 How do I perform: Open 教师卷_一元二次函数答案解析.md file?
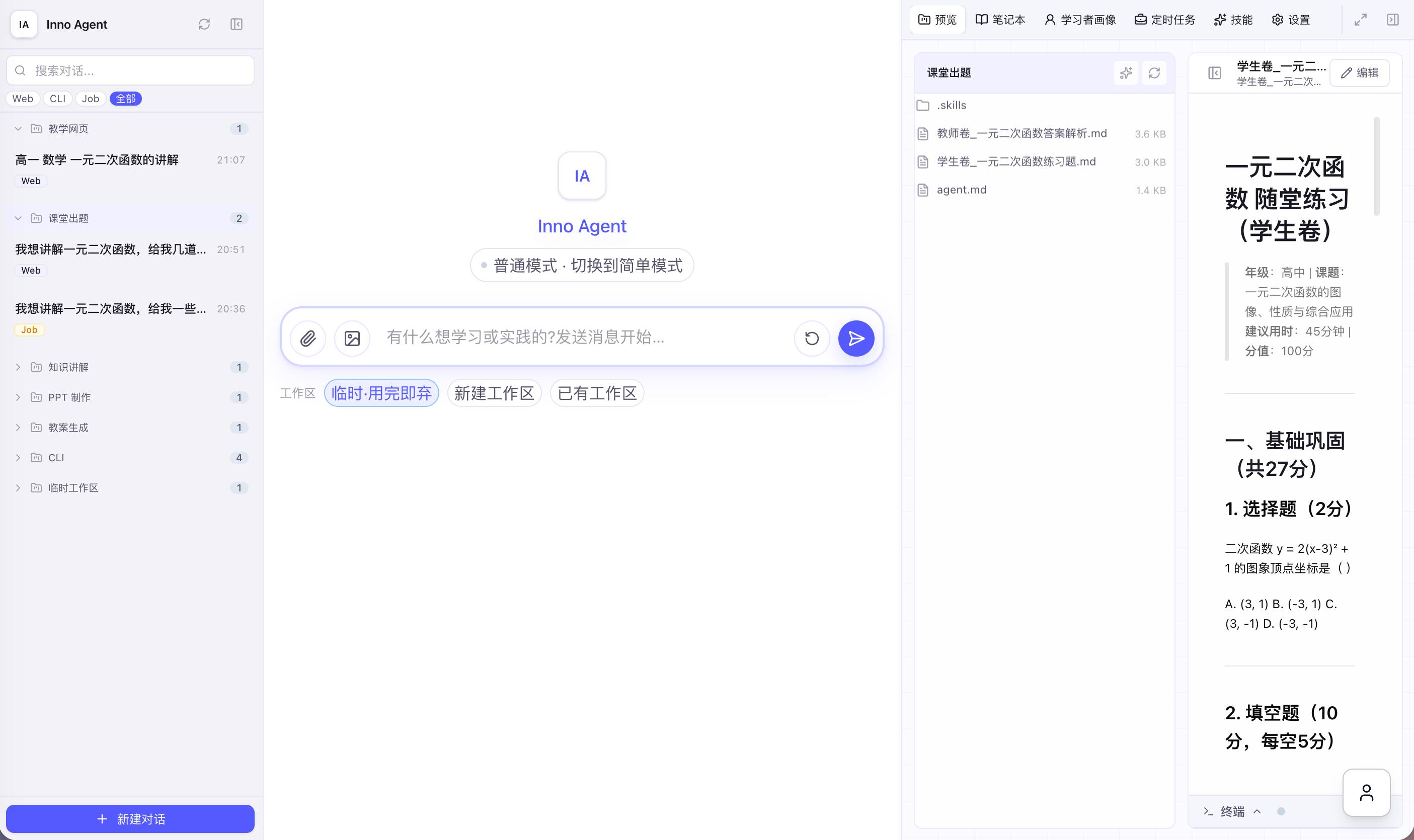(x=1043, y=134)
